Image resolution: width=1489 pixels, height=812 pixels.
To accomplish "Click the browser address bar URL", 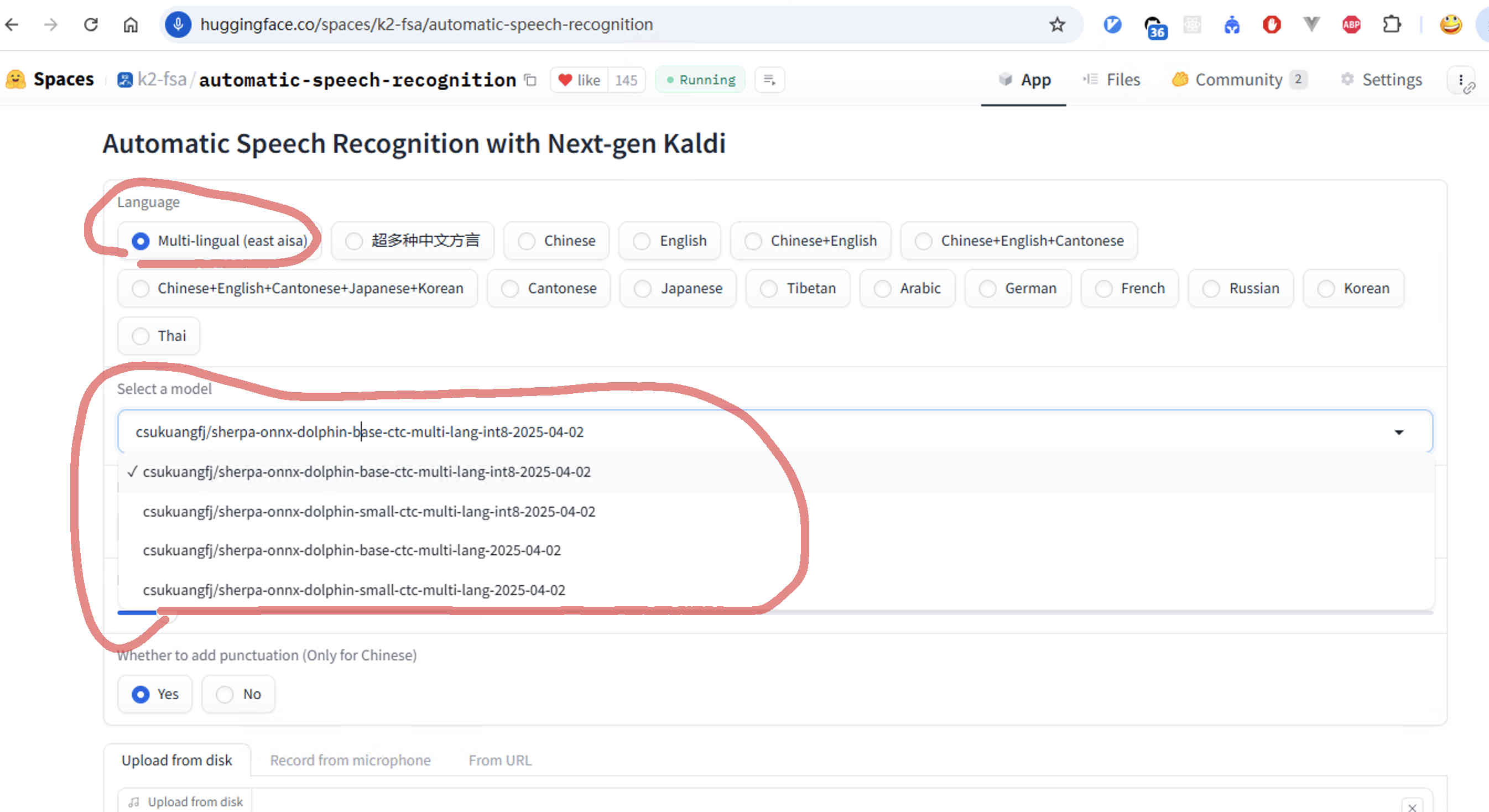I will pos(426,24).
